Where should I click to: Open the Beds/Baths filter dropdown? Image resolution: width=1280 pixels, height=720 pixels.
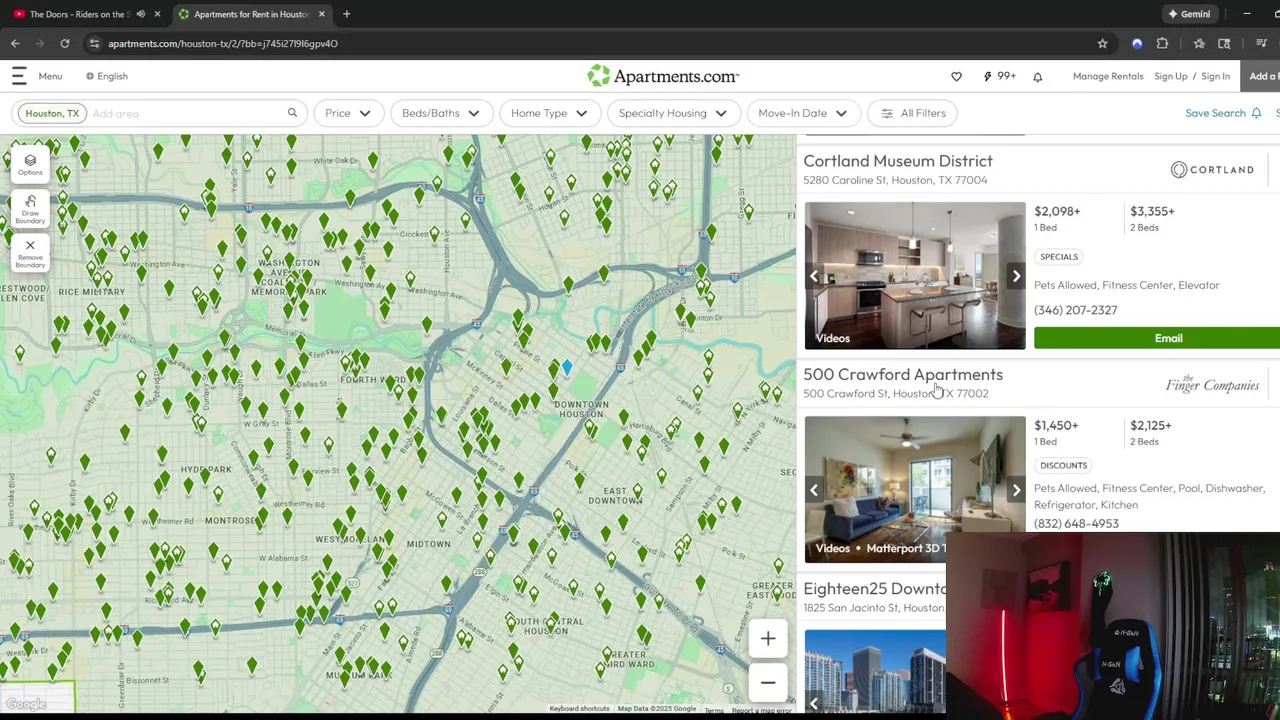[x=441, y=113]
